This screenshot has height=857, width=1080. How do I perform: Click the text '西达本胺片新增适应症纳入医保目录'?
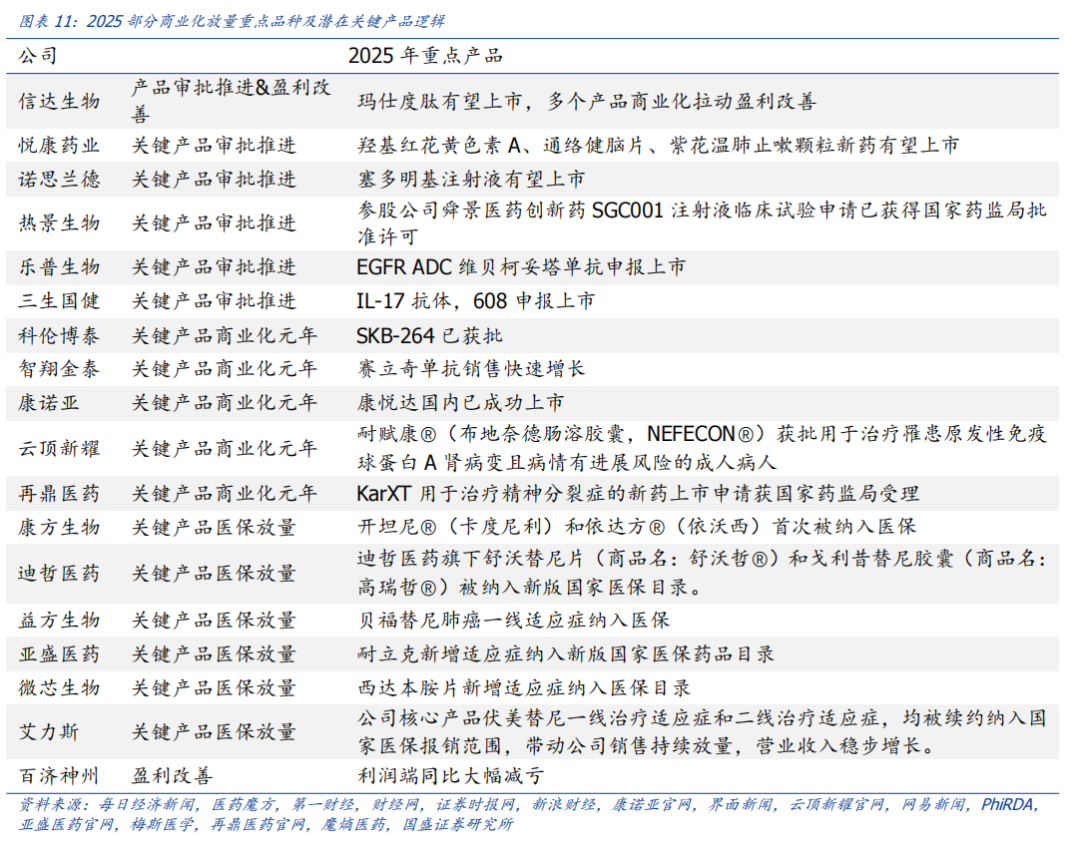tap(523, 688)
